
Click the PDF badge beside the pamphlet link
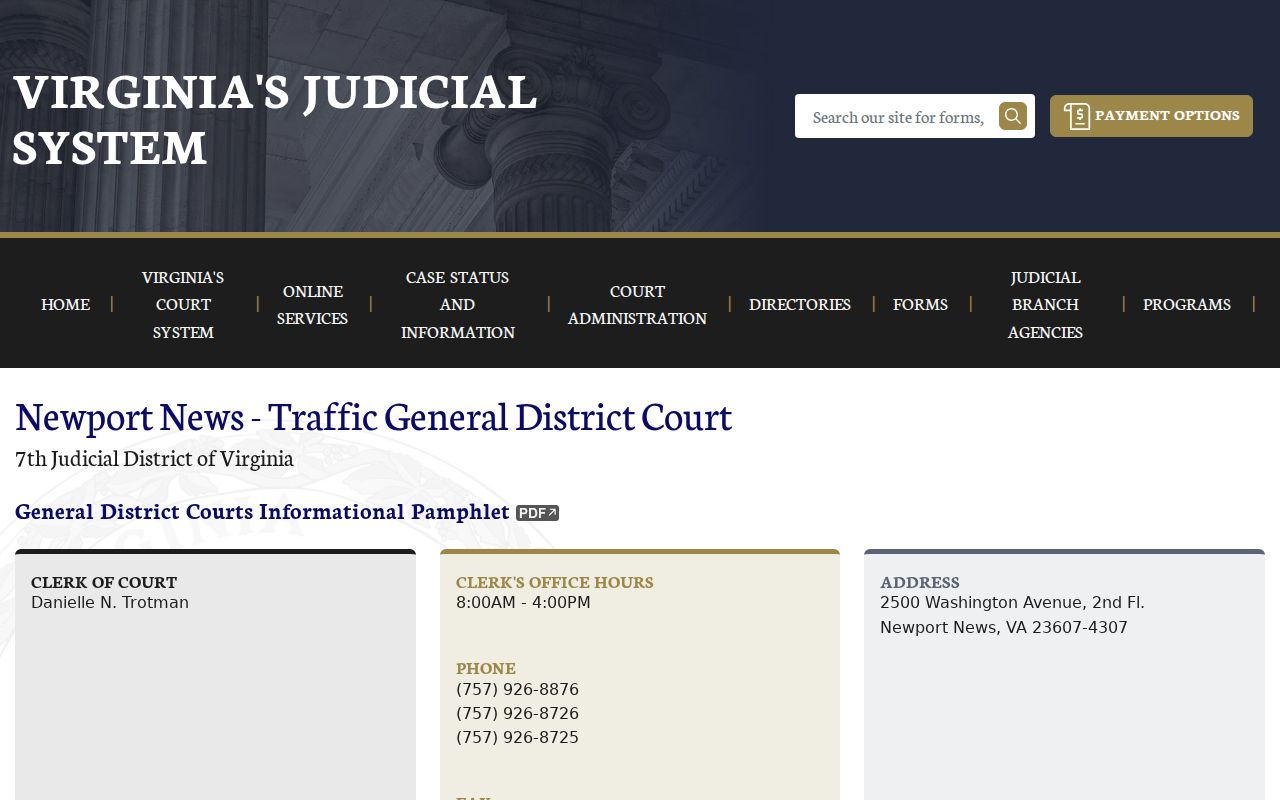[x=537, y=513]
